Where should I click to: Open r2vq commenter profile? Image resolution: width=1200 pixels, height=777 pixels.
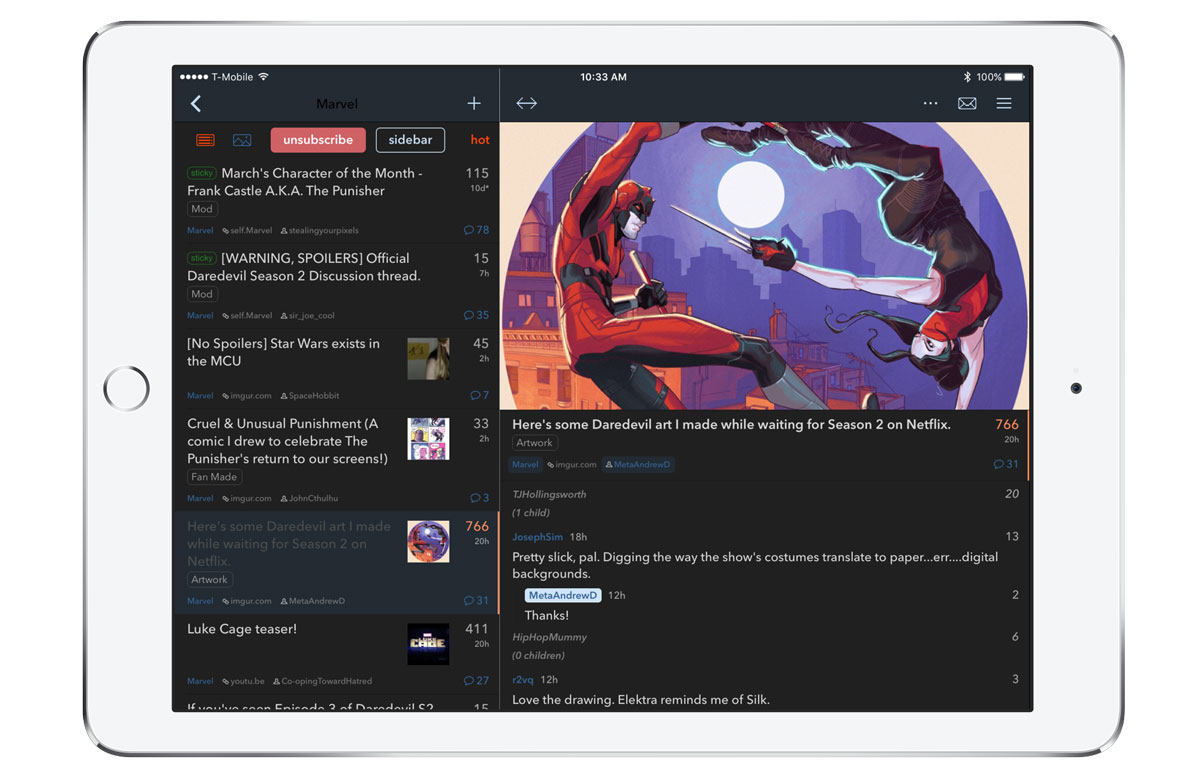tap(523, 679)
